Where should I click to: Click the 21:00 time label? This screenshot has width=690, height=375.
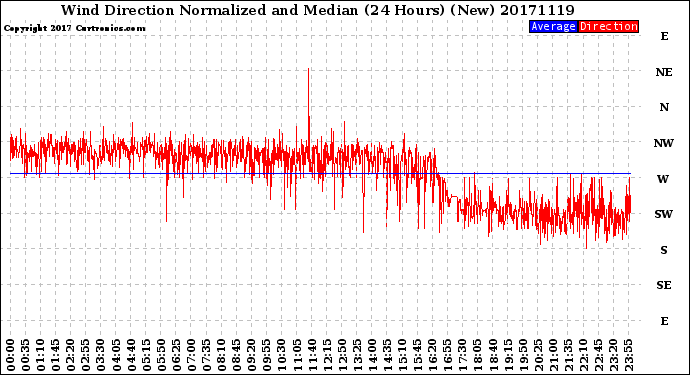pyautogui.click(x=553, y=355)
